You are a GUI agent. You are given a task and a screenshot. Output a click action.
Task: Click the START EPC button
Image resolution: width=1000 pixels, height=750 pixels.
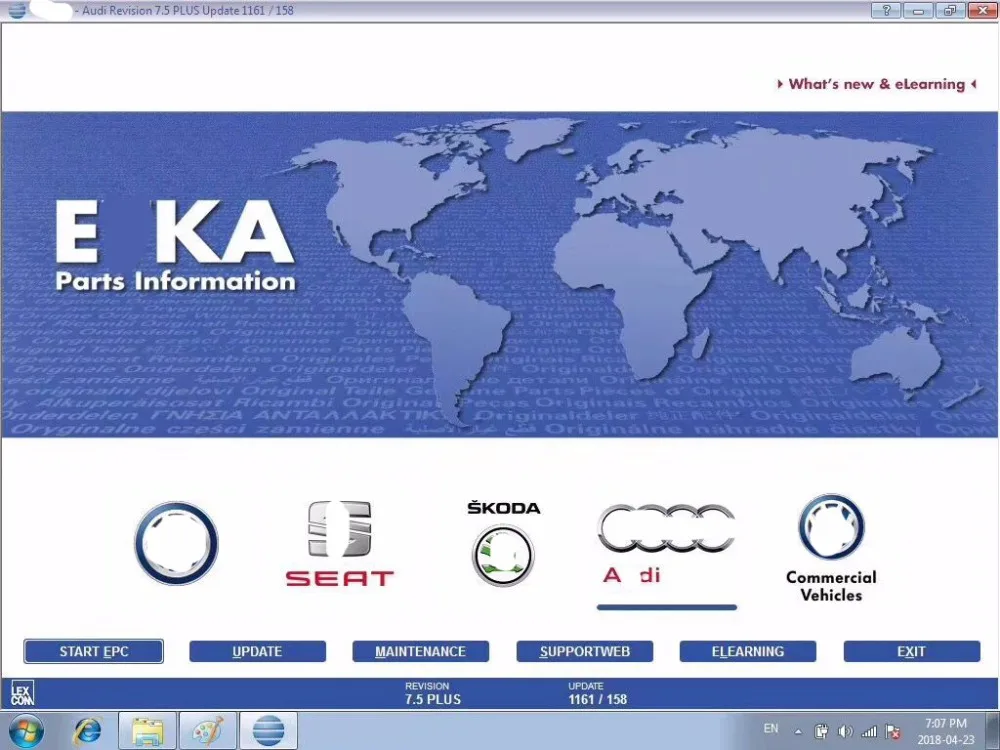[x=94, y=651]
